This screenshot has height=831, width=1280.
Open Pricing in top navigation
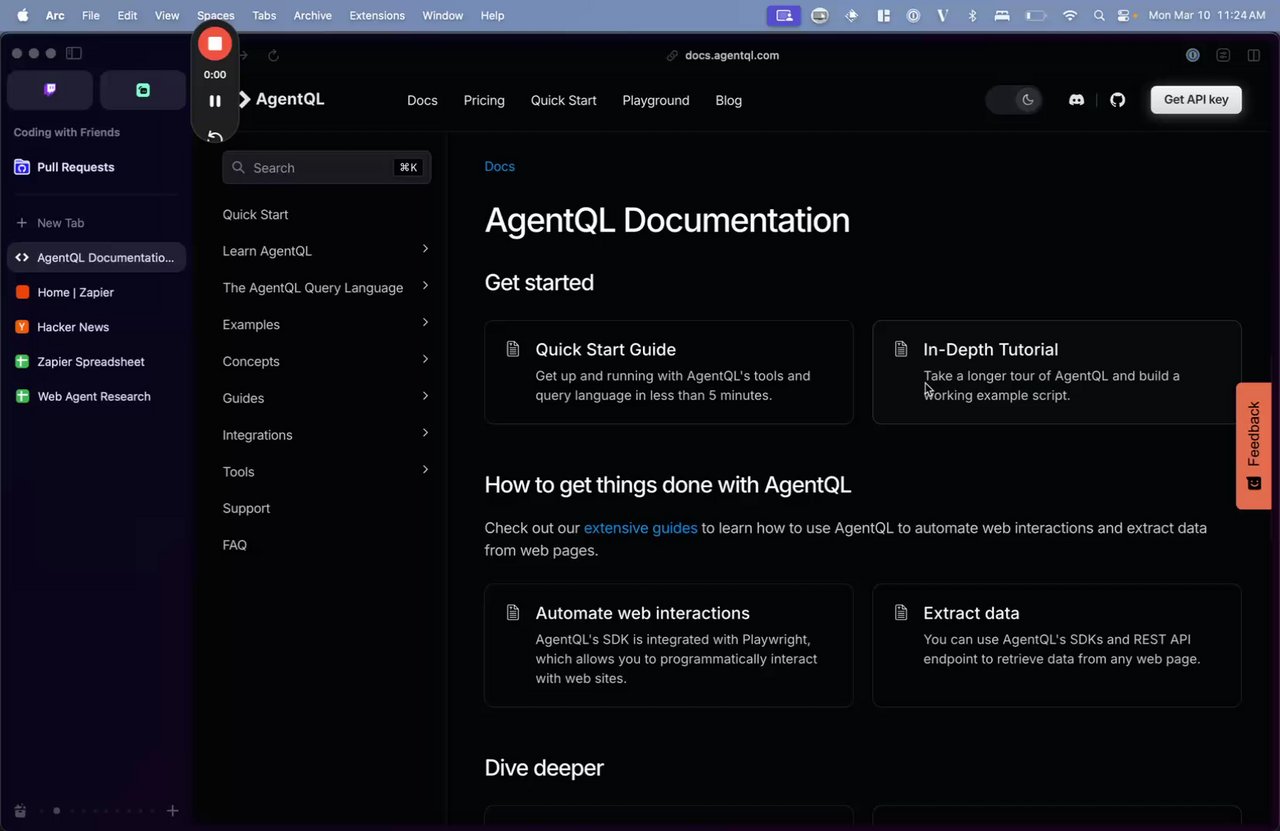coord(484,100)
